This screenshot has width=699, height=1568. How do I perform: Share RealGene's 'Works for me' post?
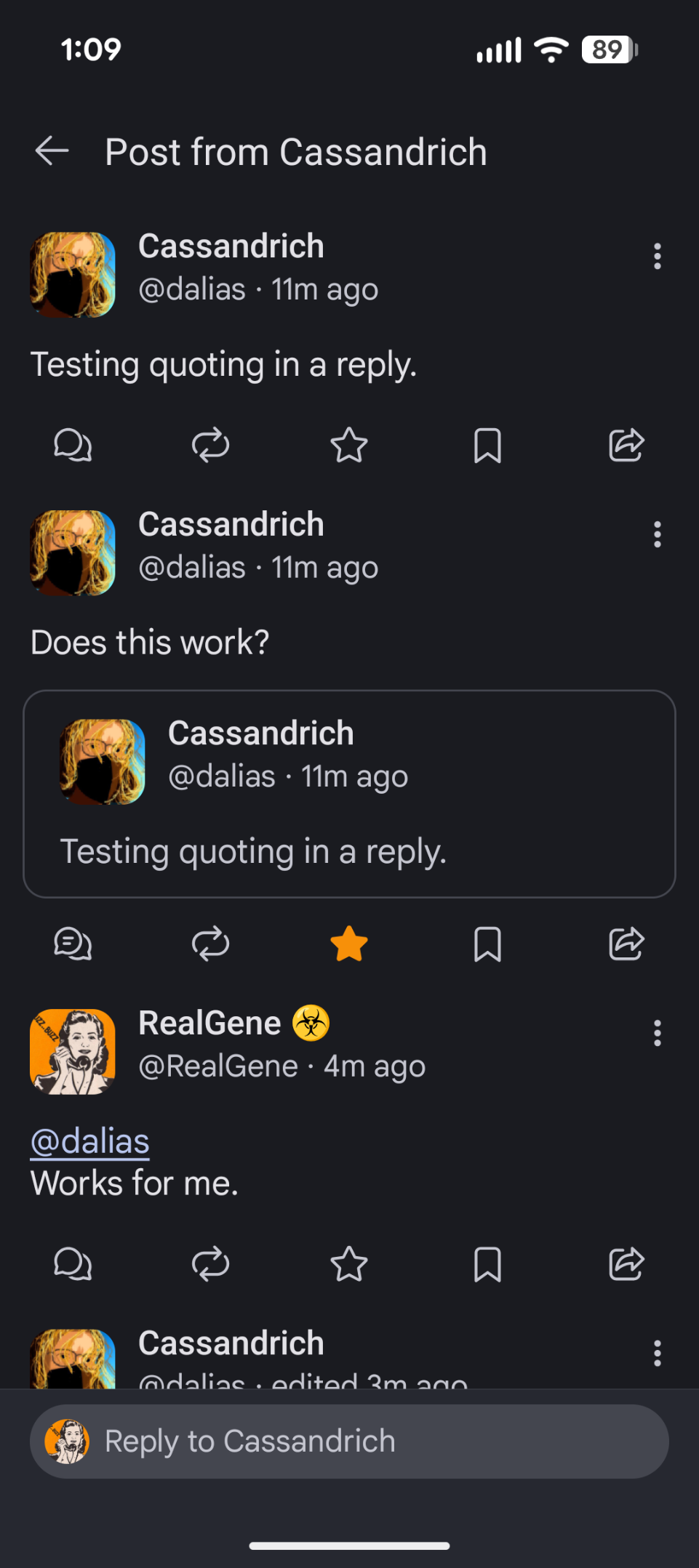point(626,1264)
